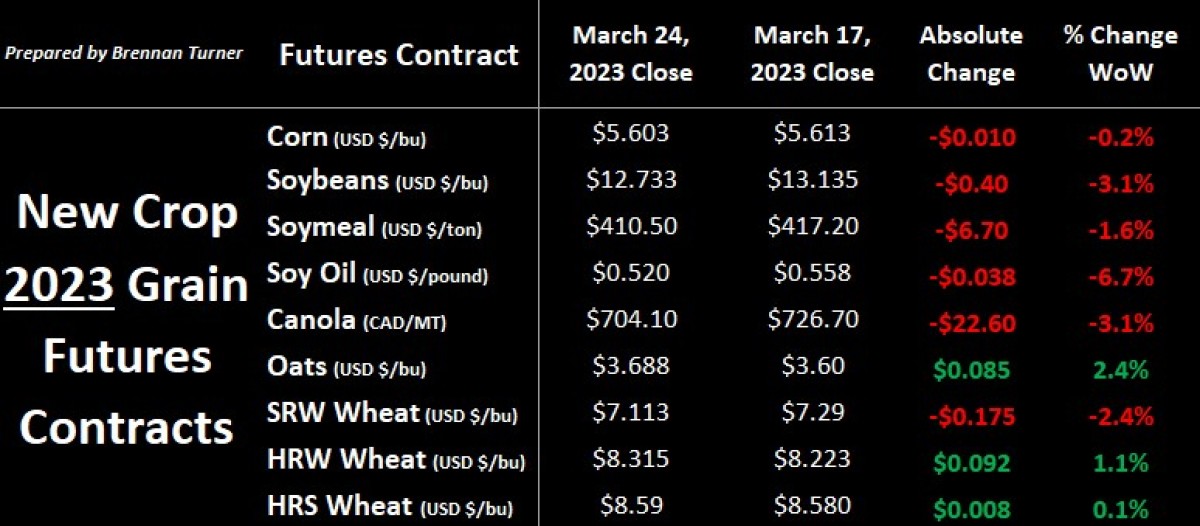Select the Canola absolute change -$22.60
1200x526 pixels.
970,322
